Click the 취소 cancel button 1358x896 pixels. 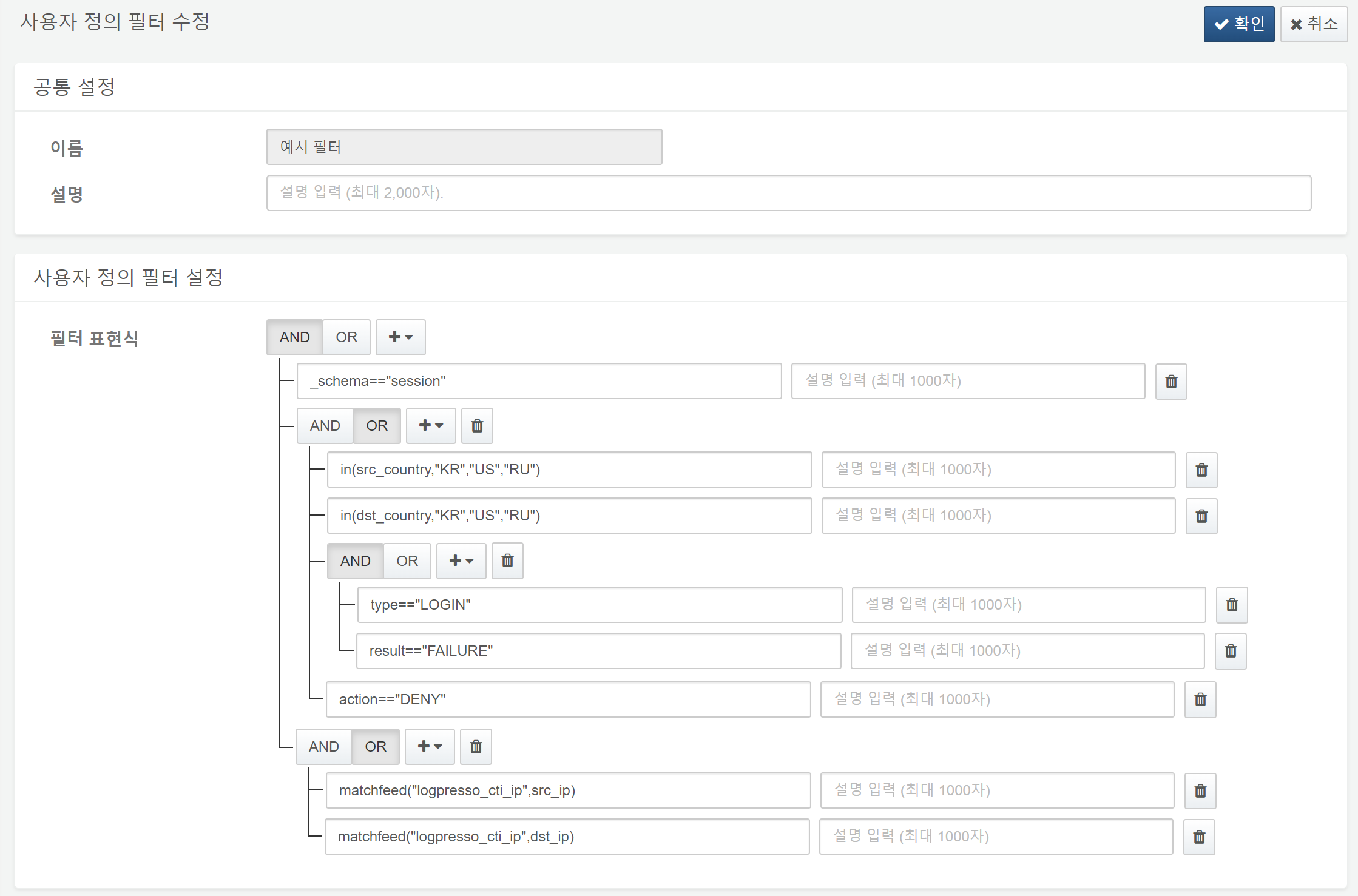tap(1314, 24)
